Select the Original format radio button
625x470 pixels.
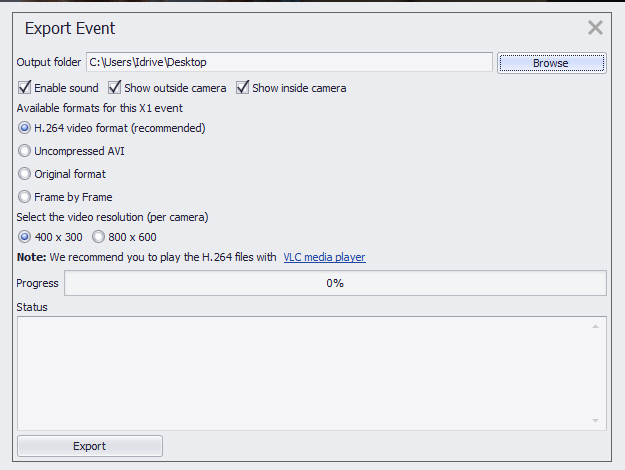[25, 174]
